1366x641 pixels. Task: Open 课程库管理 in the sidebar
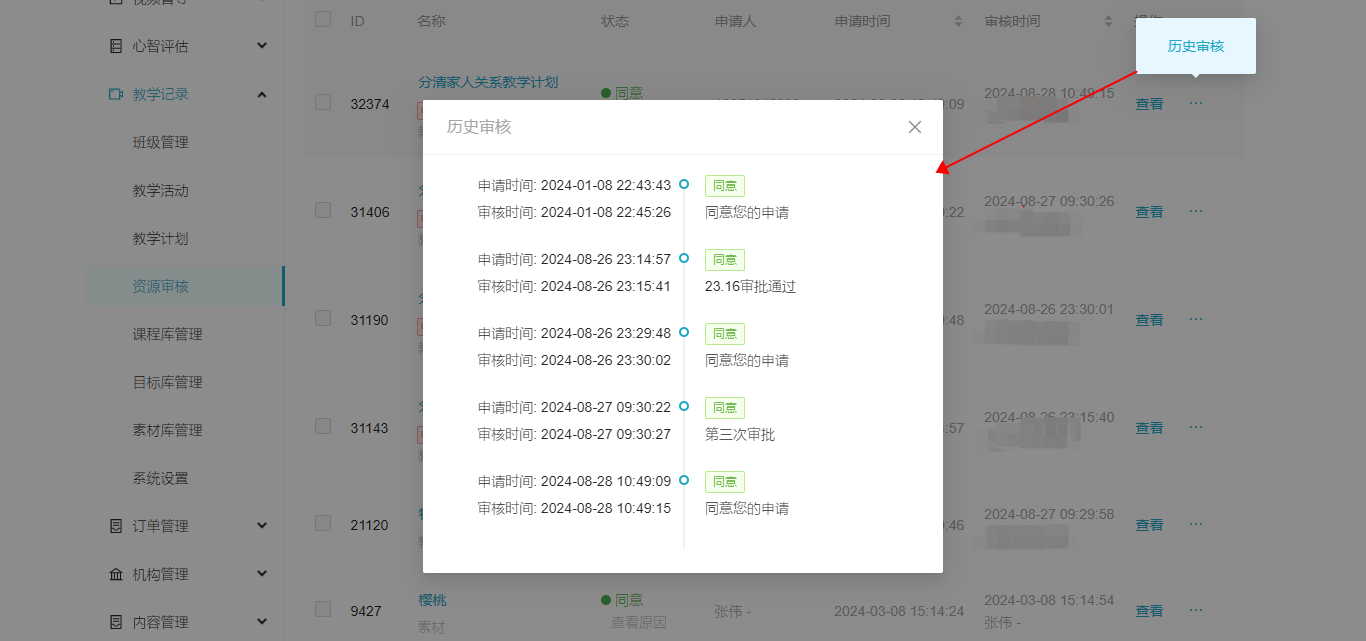pyautogui.click(x=168, y=334)
